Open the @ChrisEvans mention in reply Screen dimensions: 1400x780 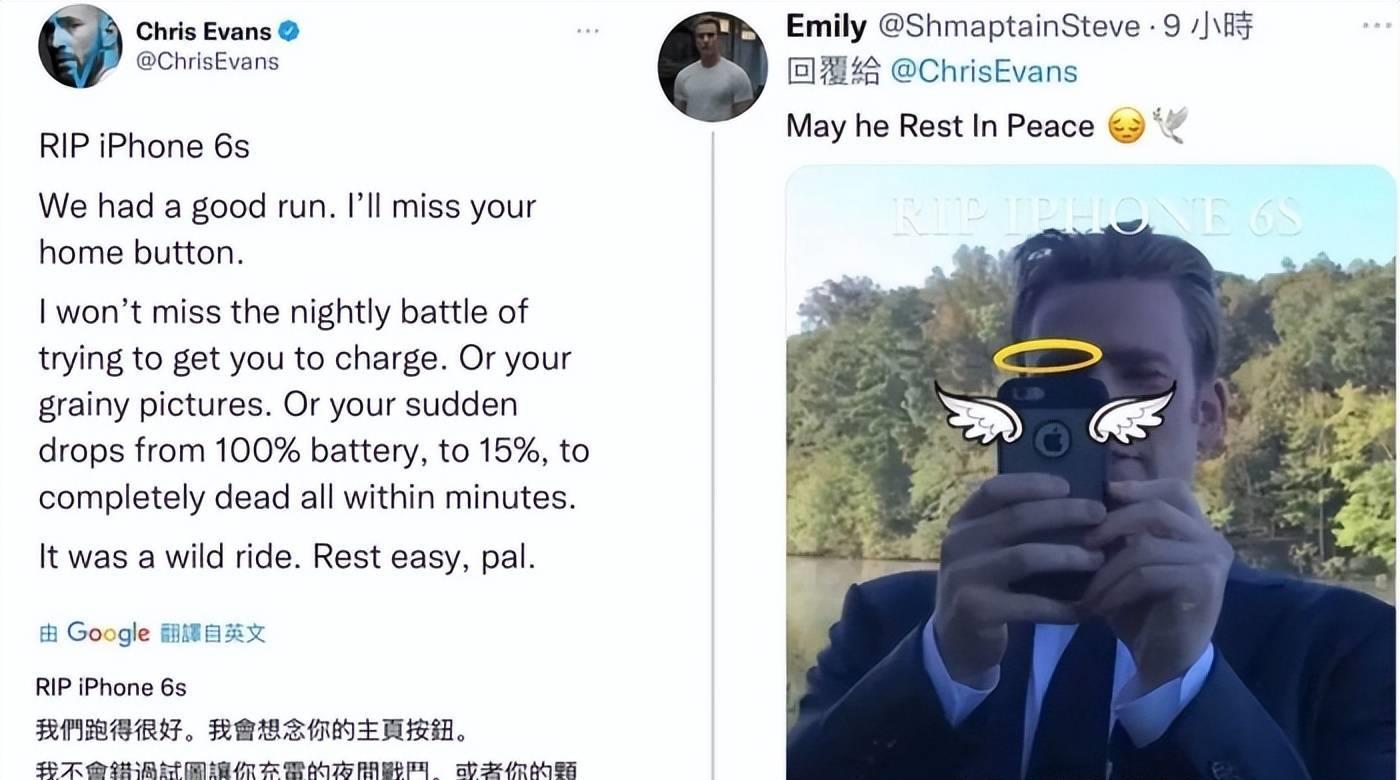click(x=983, y=71)
